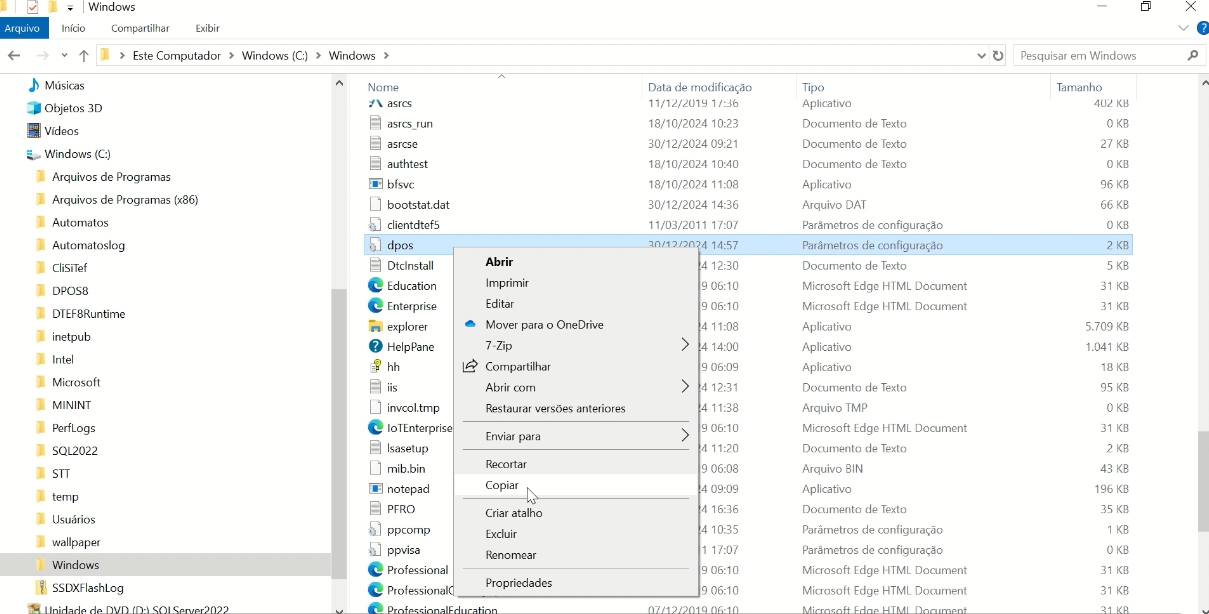Select the hh application file icon
This screenshot has width=1209, height=614.
(x=376, y=367)
